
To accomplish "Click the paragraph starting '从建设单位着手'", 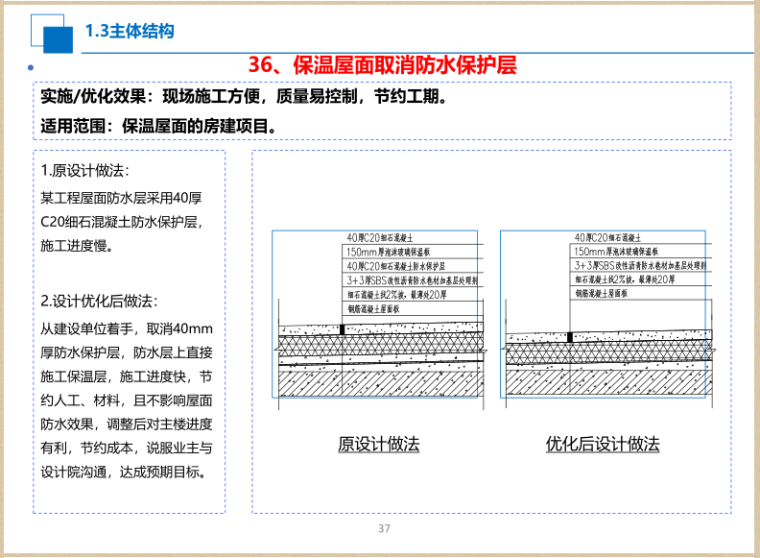I will coord(127,400).
